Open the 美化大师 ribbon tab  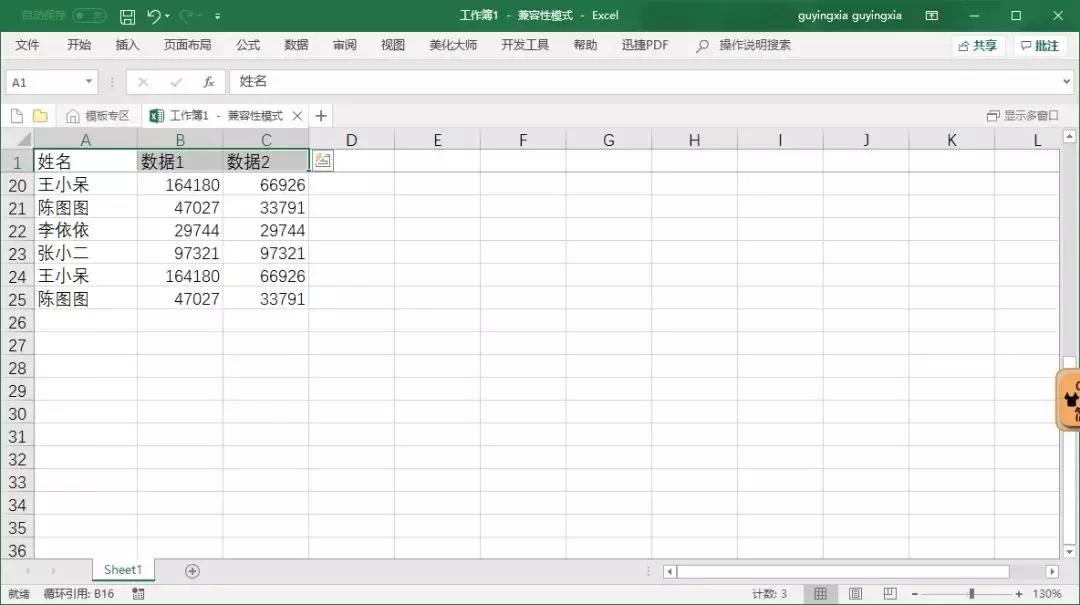pos(452,45)
